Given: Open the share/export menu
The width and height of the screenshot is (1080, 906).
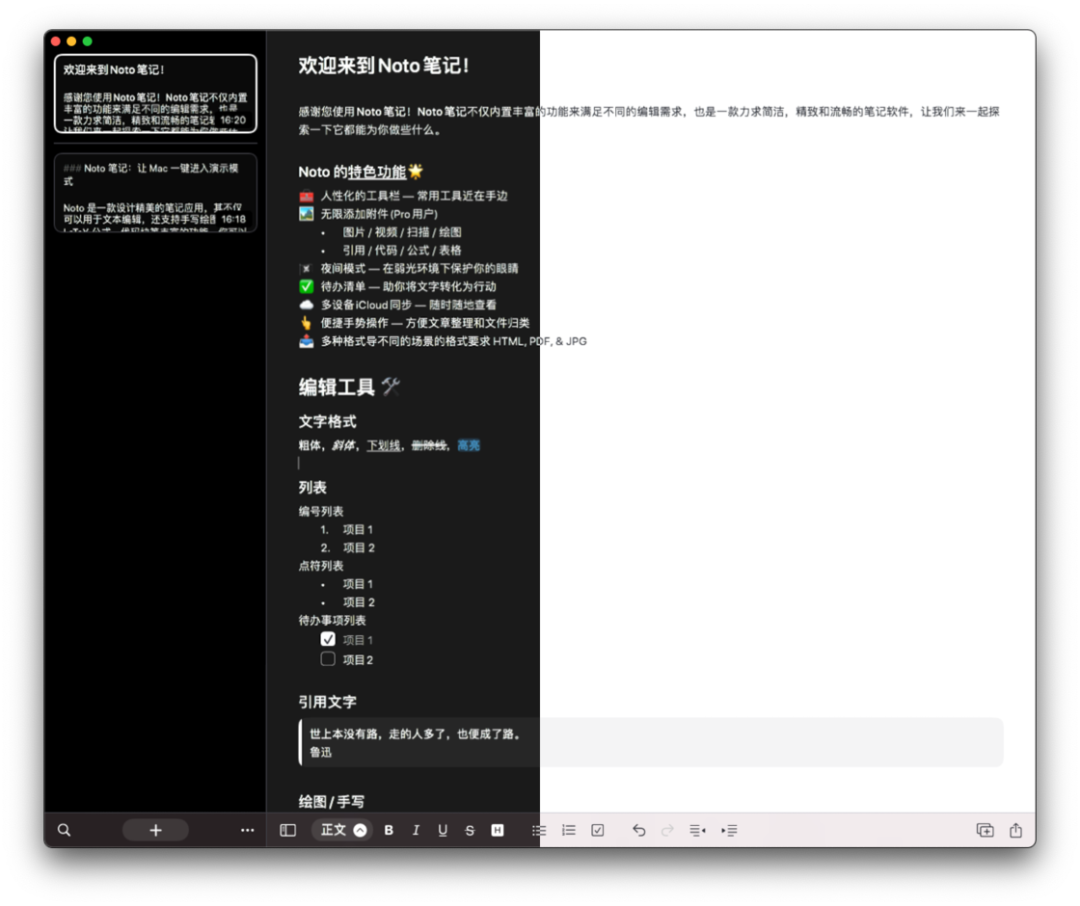Looking at the screenshot, I should pos(1016,830).
